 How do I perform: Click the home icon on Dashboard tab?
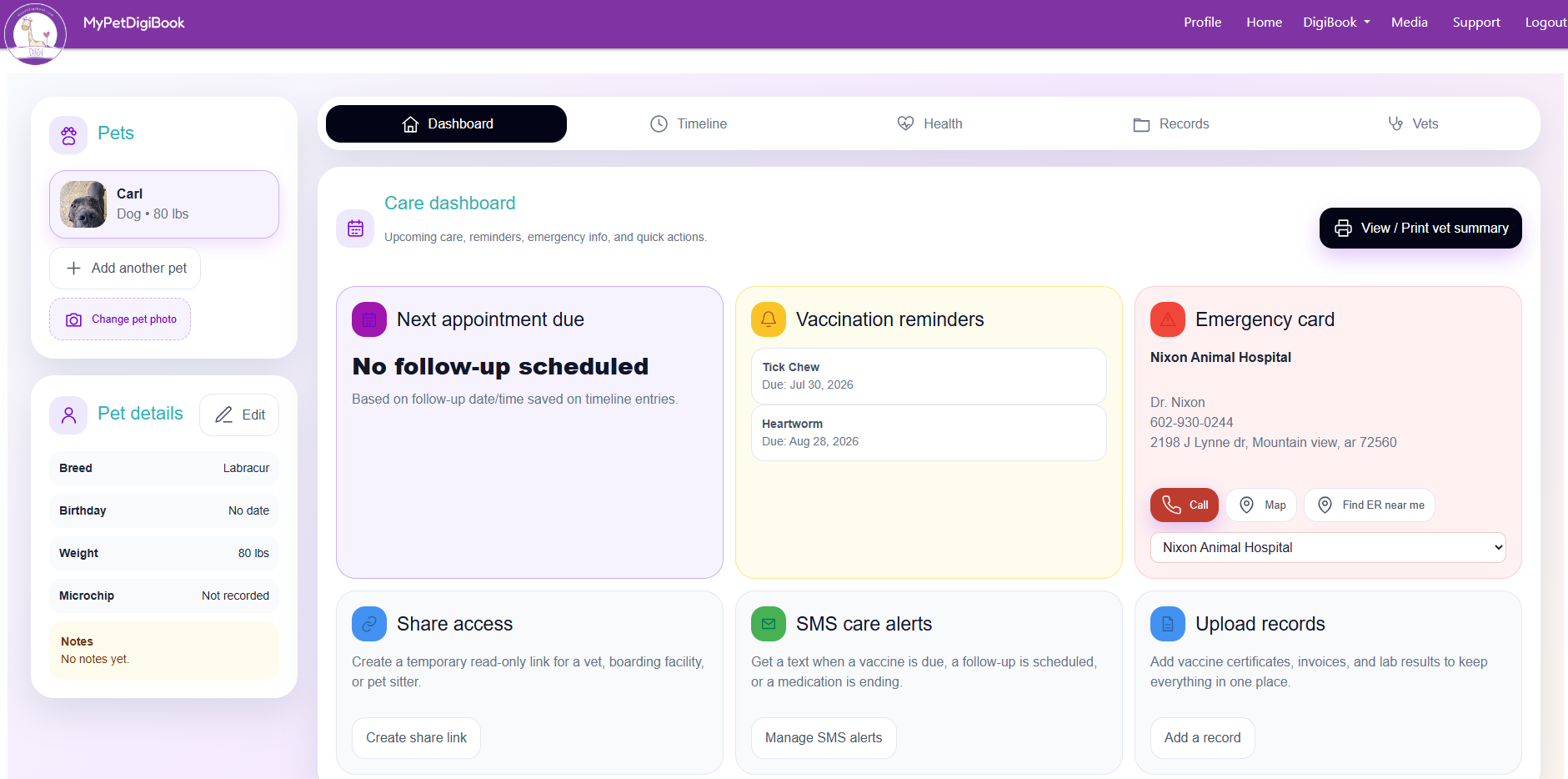[x=410, y=124]
